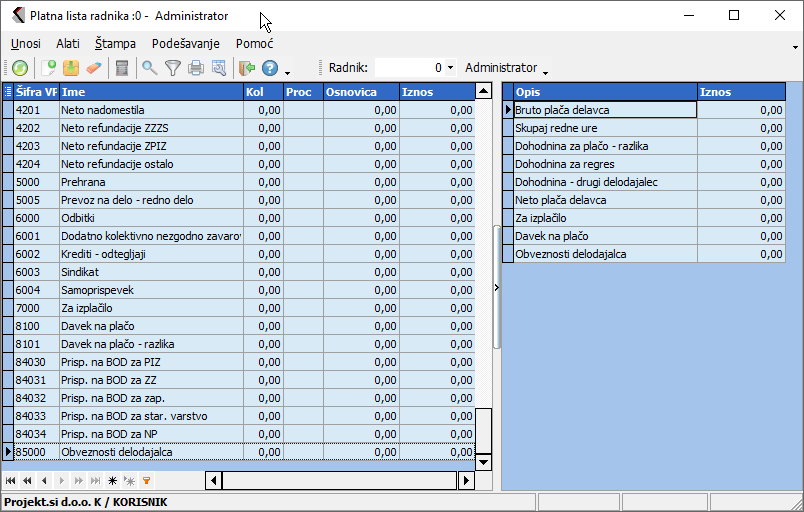Screen dimensions: 804x512
Task: Click the new document toolbar icon
Action: click(48, 68)
